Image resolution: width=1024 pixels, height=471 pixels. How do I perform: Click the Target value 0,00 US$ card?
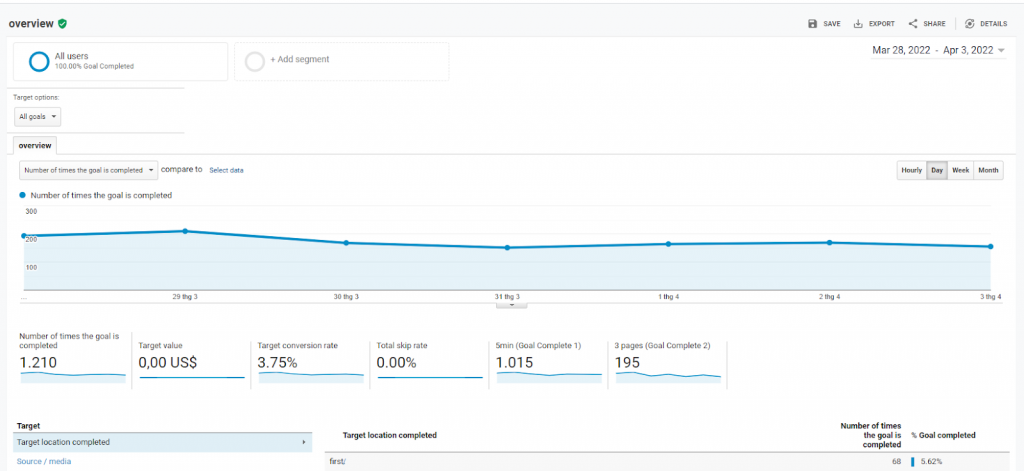tap(191, 363)
